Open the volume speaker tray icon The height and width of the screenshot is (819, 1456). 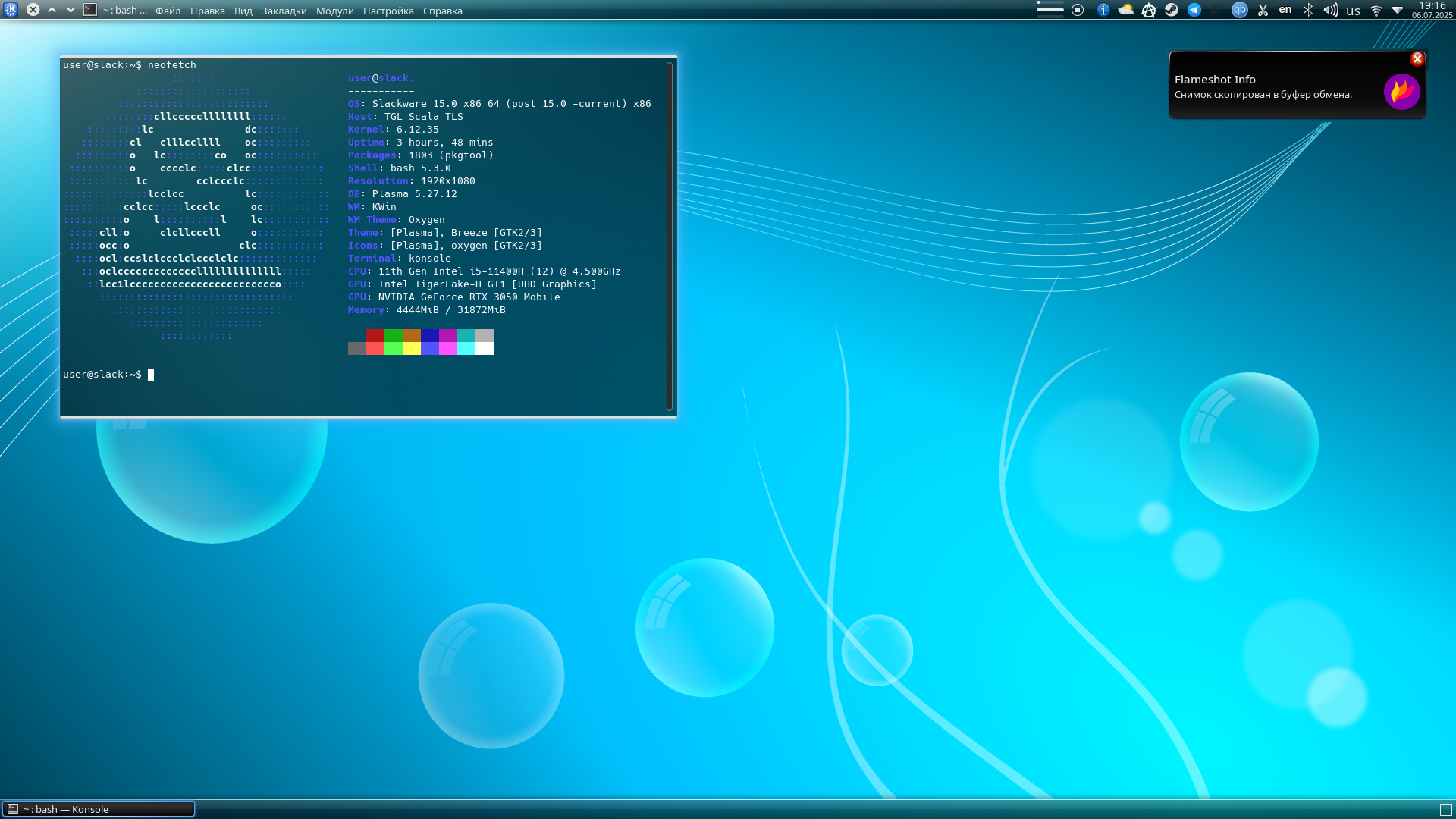(1331, 10)
